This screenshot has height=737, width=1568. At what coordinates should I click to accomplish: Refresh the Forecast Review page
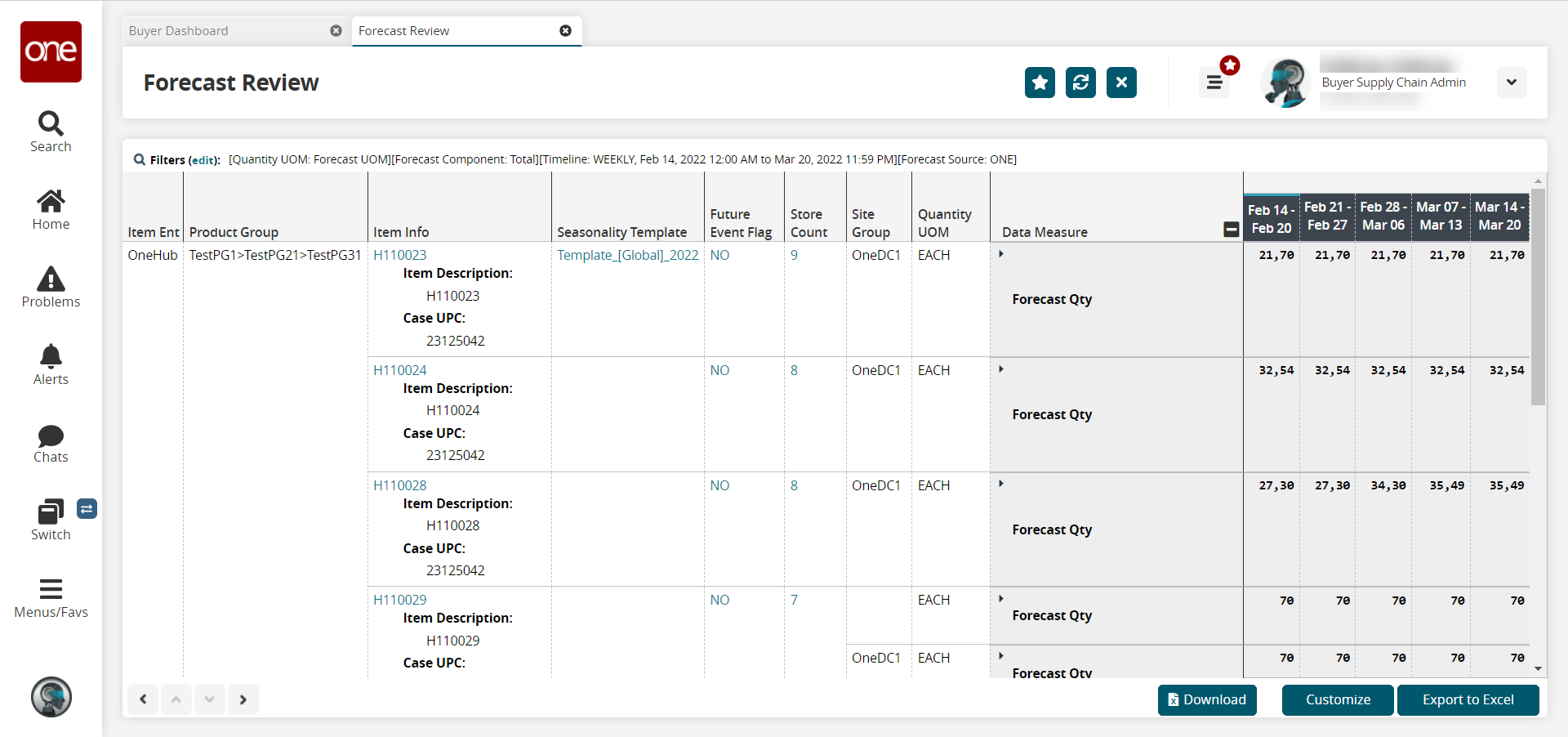[x=1080, y=83]
